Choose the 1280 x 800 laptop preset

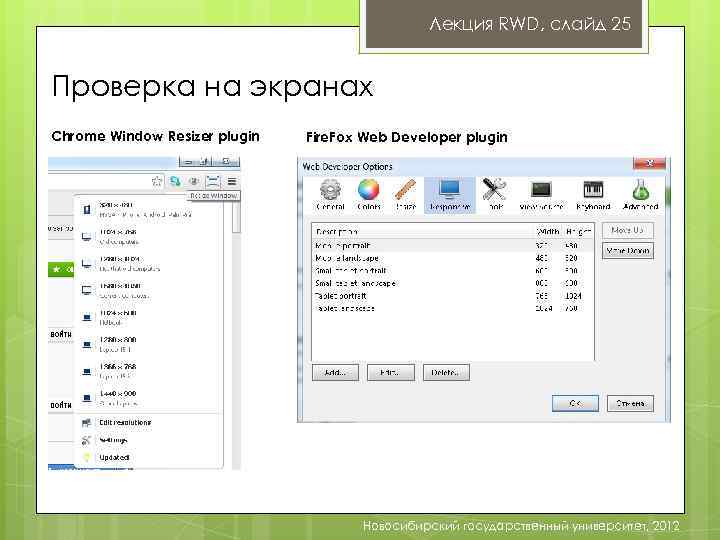(x=148, y=344)
